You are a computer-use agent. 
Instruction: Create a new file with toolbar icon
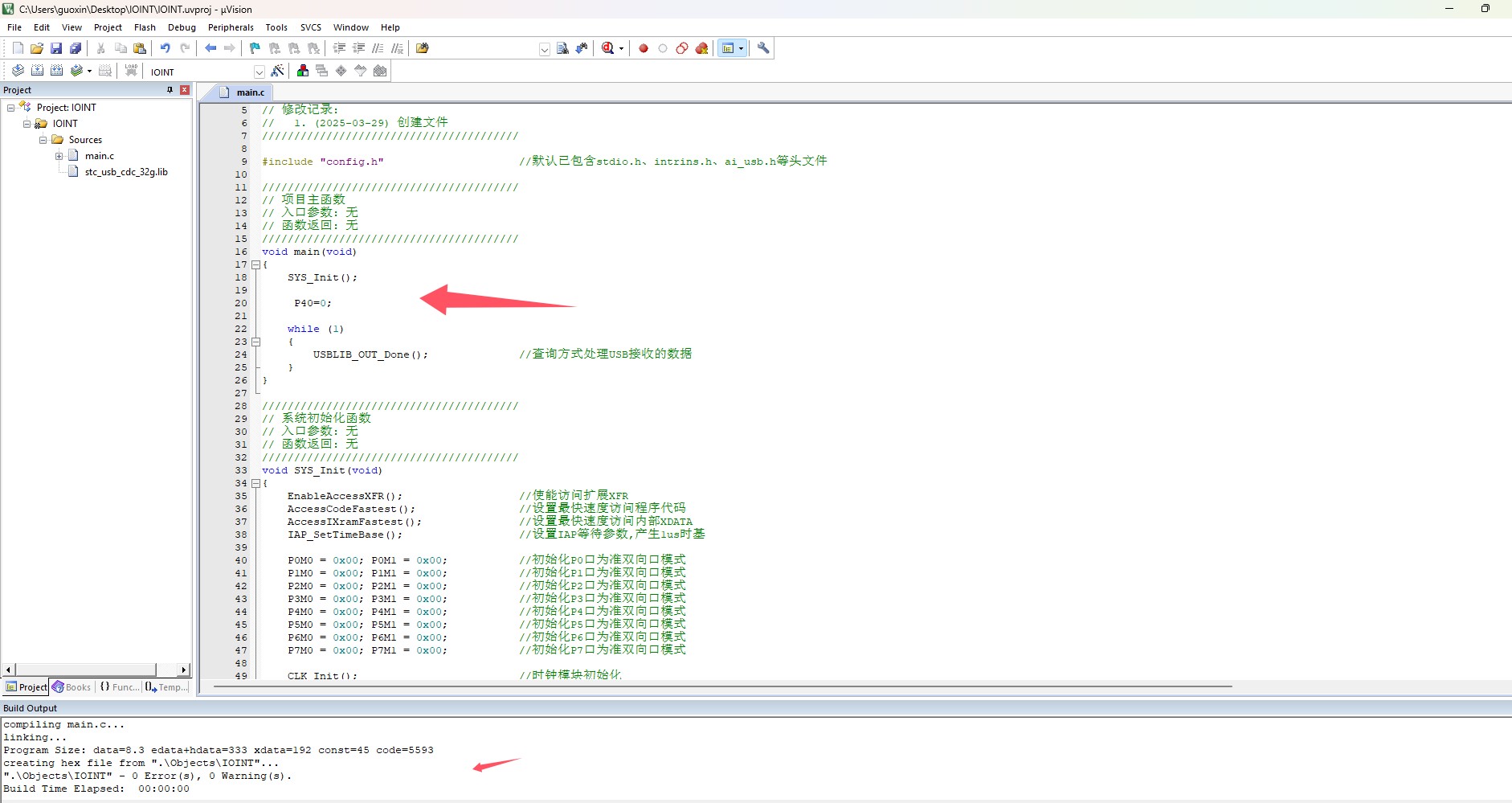(x=18, y=48)
